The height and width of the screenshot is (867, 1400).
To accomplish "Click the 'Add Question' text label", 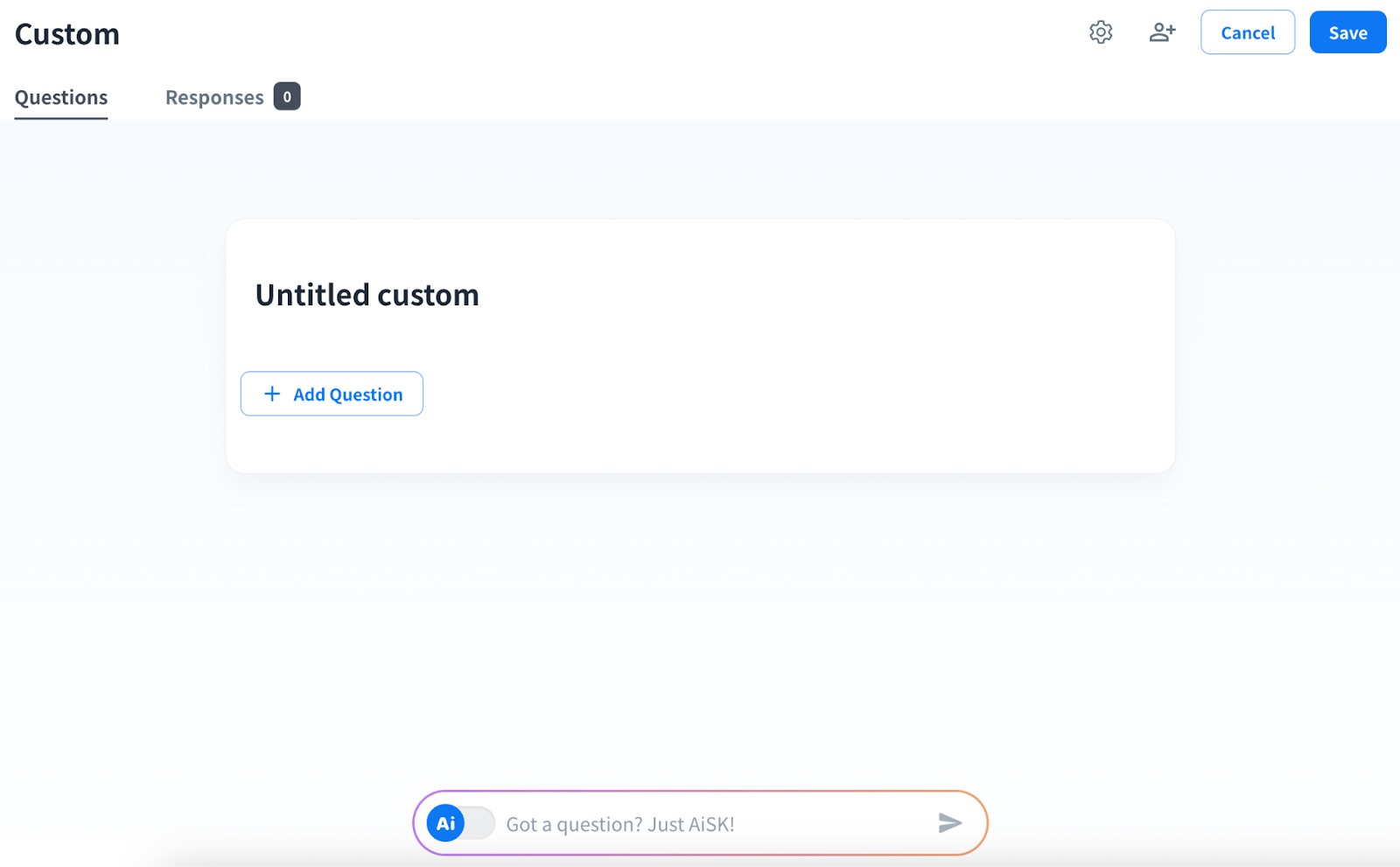I will (x=348, y=395).
